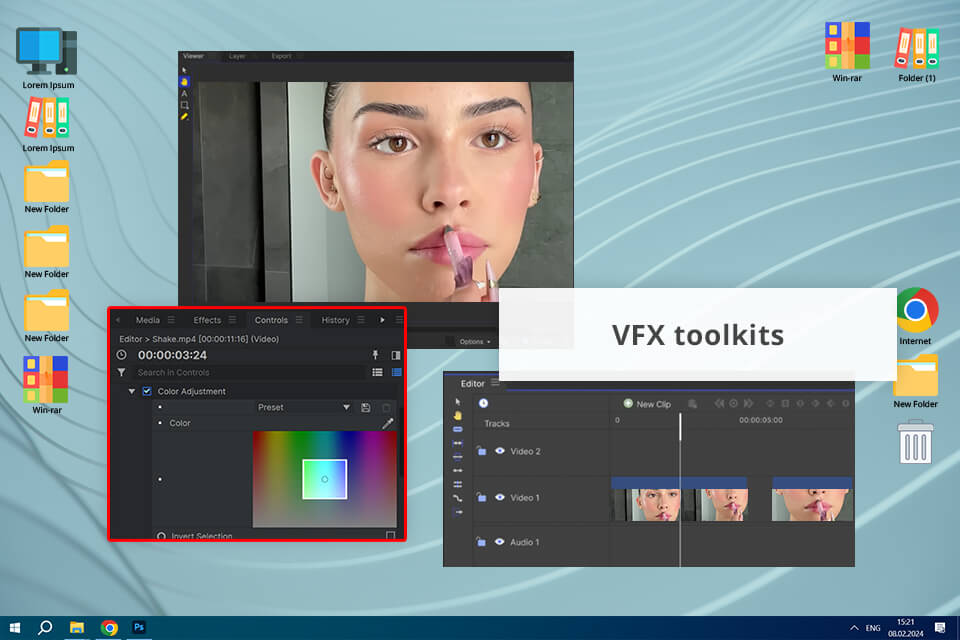
Task: Click the blue clock icon in Editor
Action: (x=483, y=403)
